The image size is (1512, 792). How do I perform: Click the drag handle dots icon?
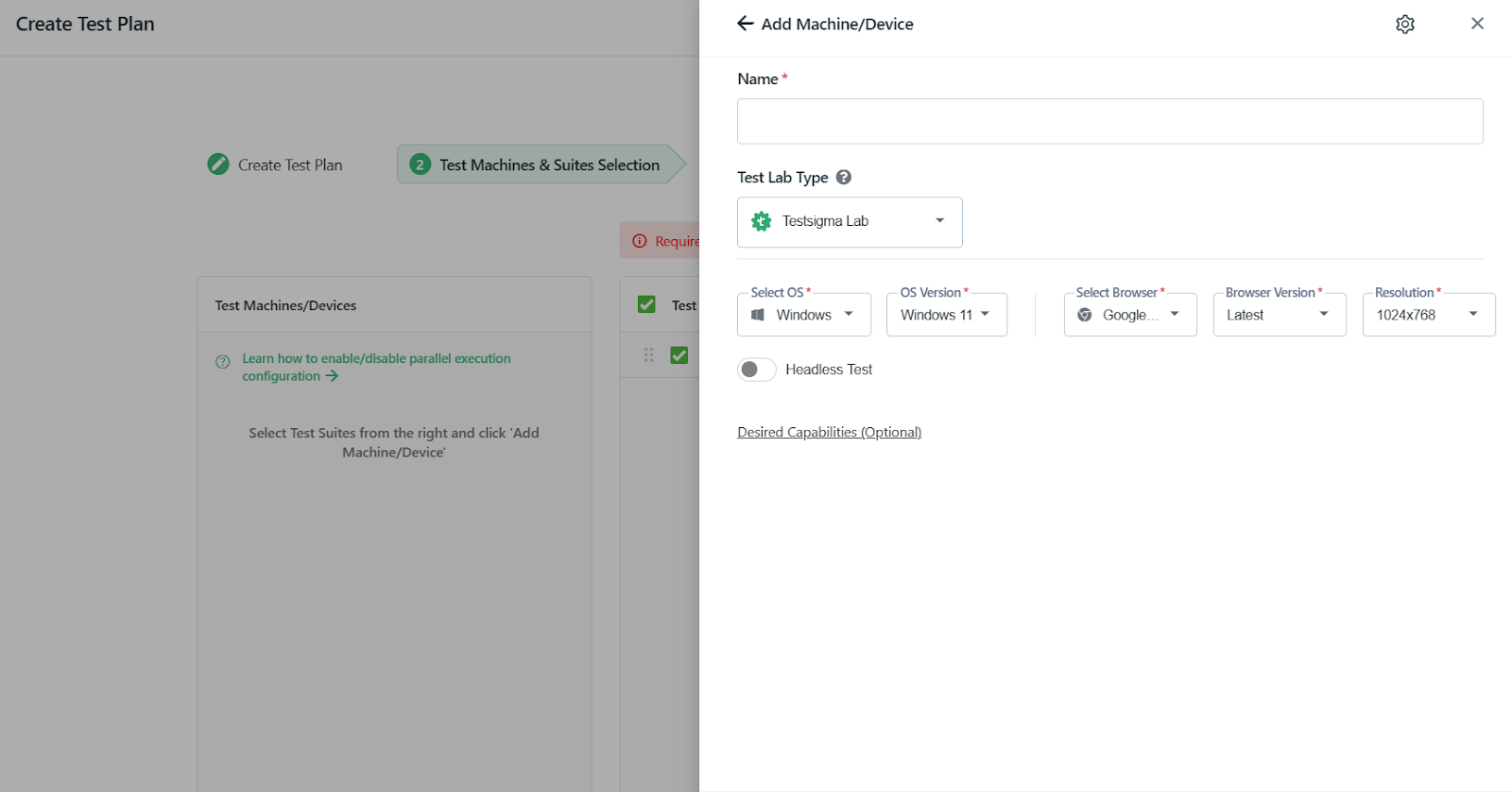click(648, 355)
